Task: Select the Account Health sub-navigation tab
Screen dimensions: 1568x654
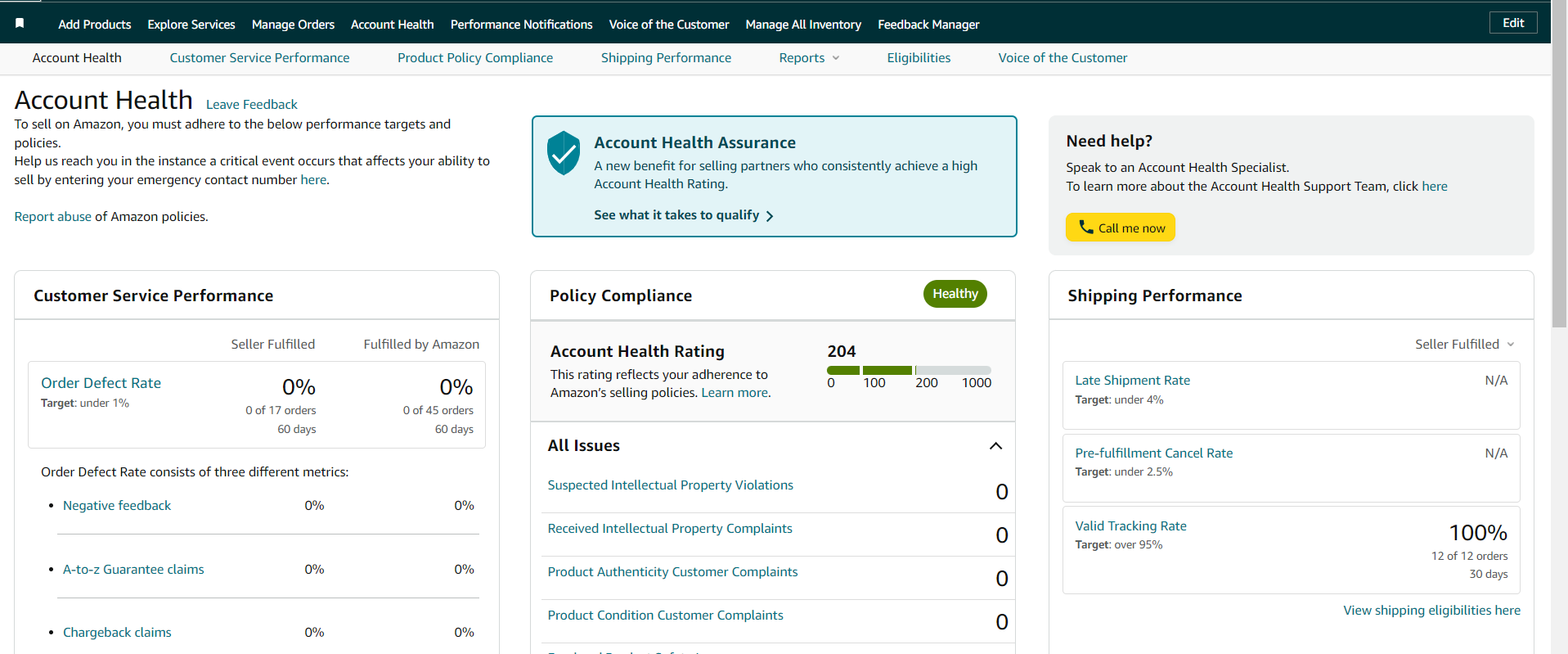Action: pyautogui.click(x=77, y=58)
